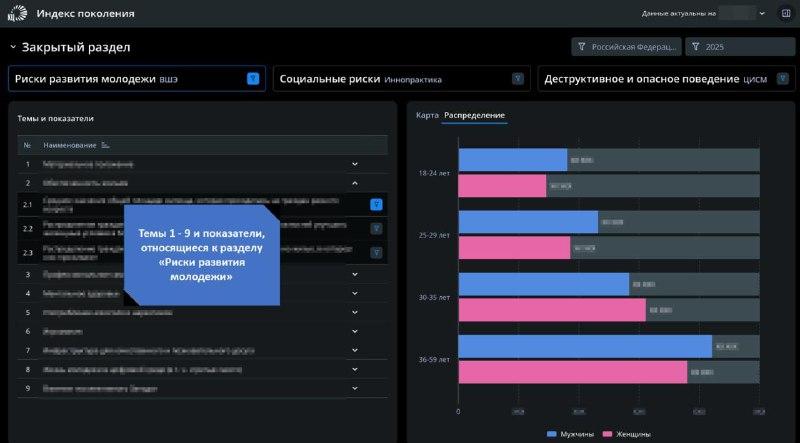The height and width of the screenshot is (443, 800).
Task: Collapse the Закрытый раздел section
Action: tap(13, 47)
